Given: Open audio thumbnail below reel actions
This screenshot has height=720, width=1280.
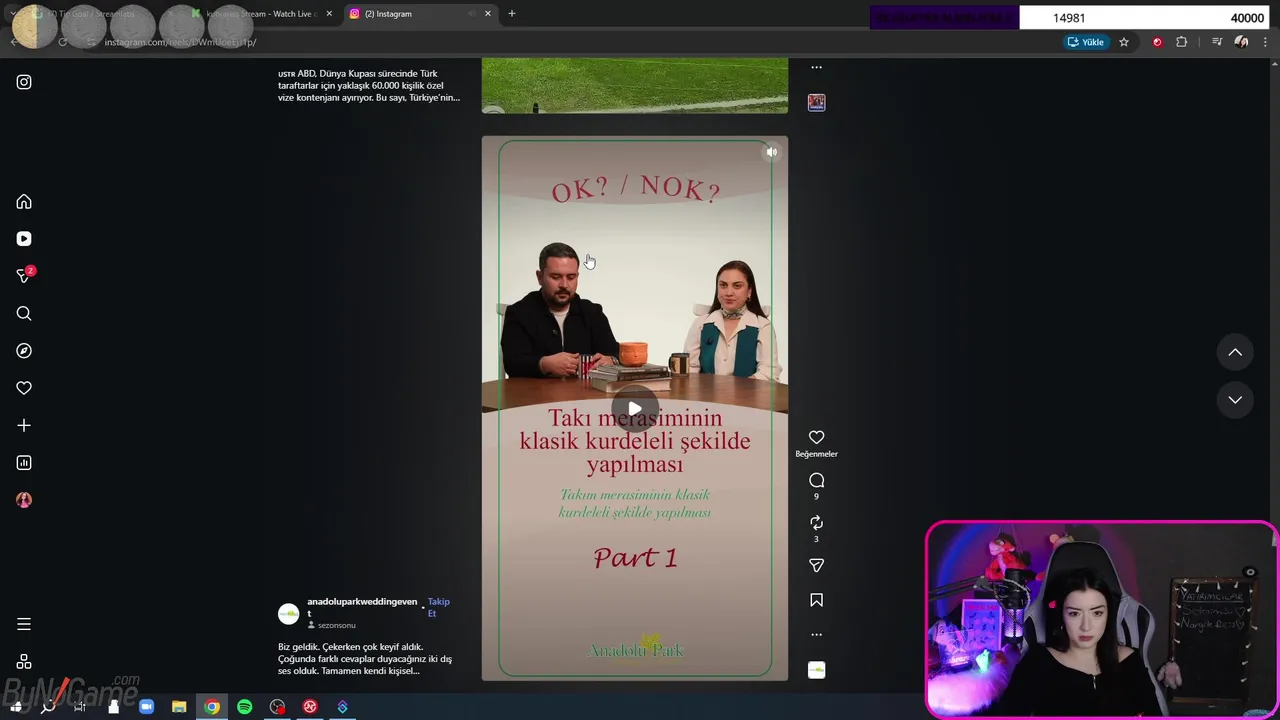Looking at the screenshot, I should [x=816, y=670].
